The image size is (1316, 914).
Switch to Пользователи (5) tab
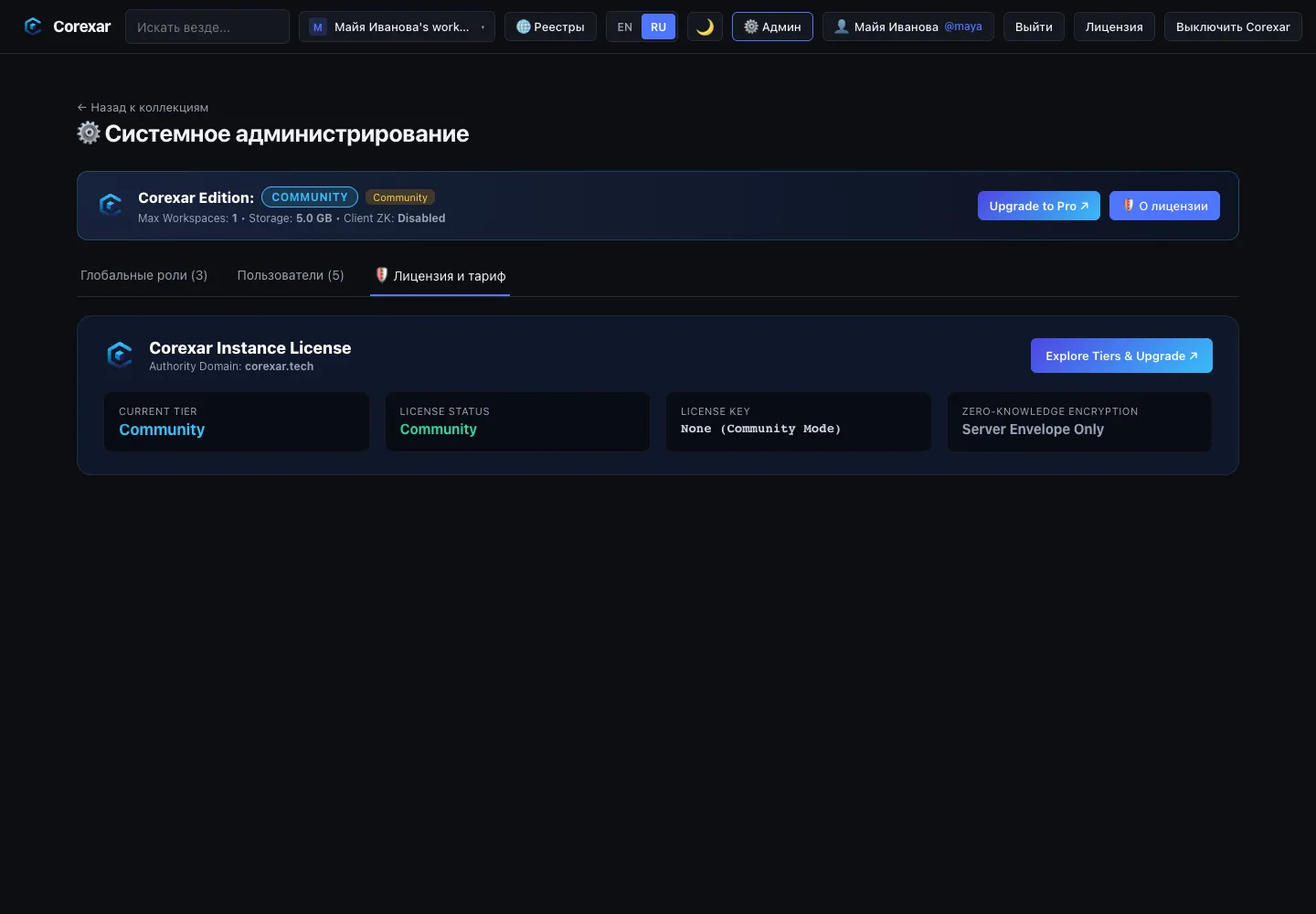pos(291,275)
